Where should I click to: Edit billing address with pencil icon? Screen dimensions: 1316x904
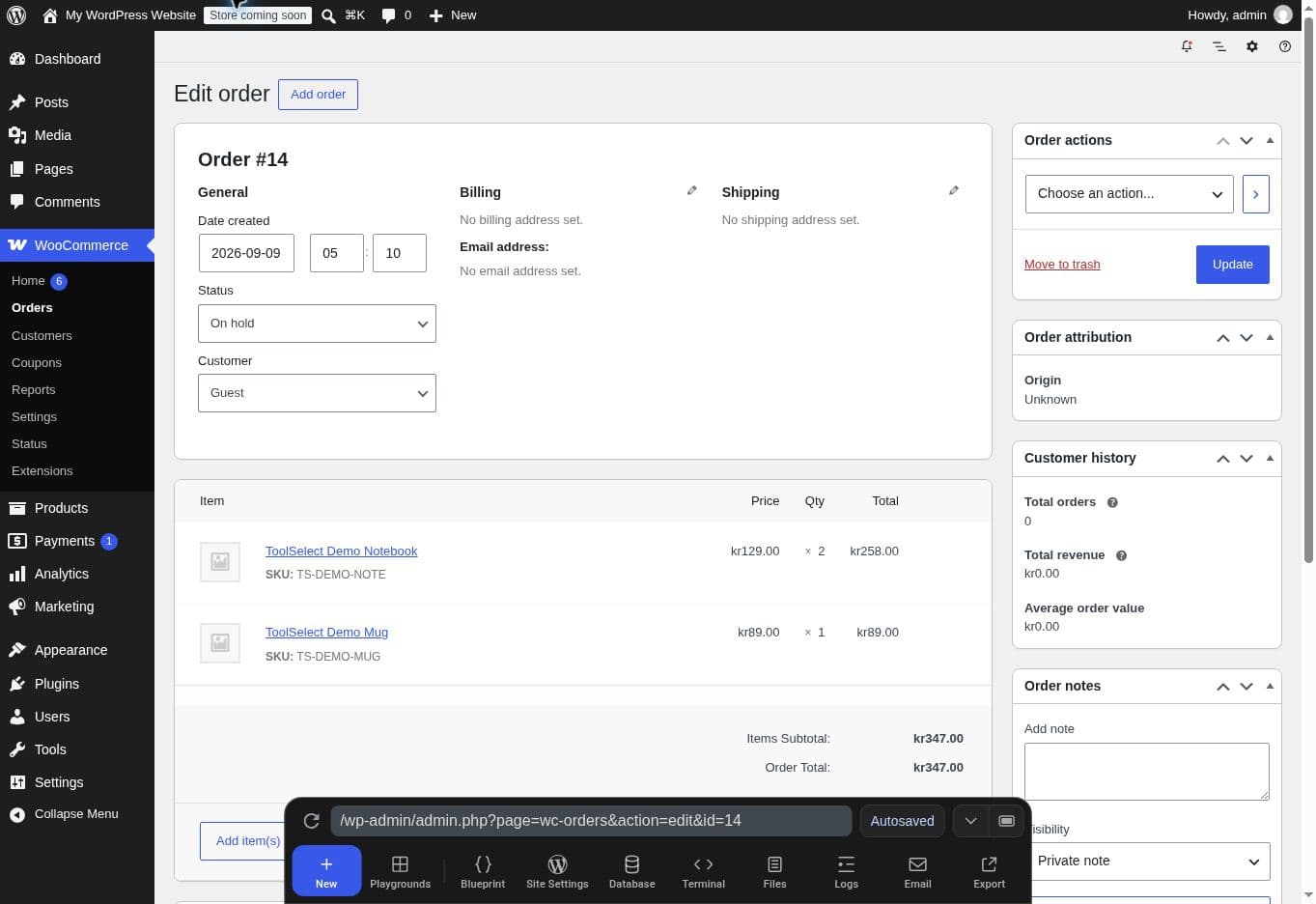tap(691, 190)
